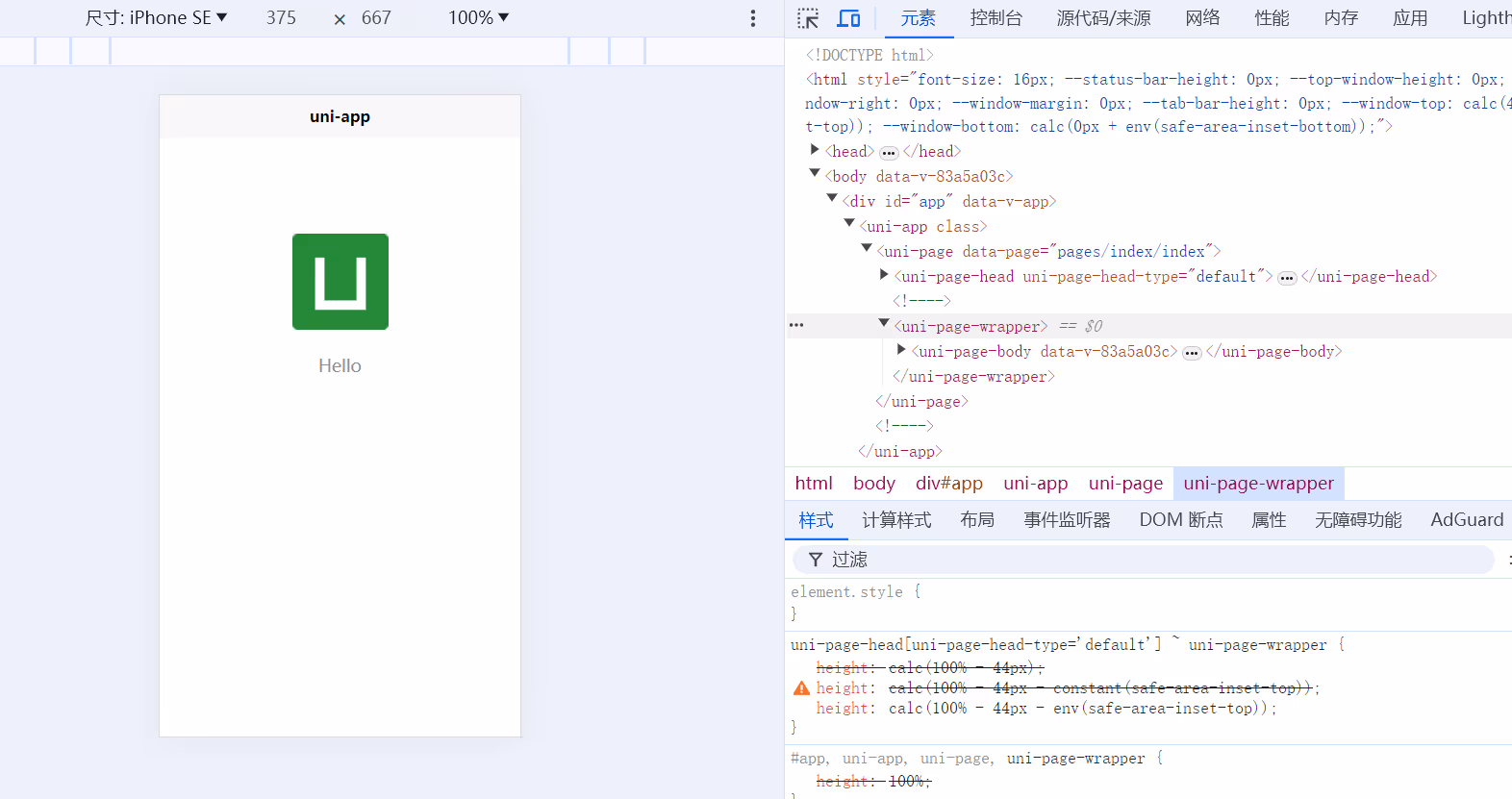Open the 源代码/来源 tab

coord(1103,18)
